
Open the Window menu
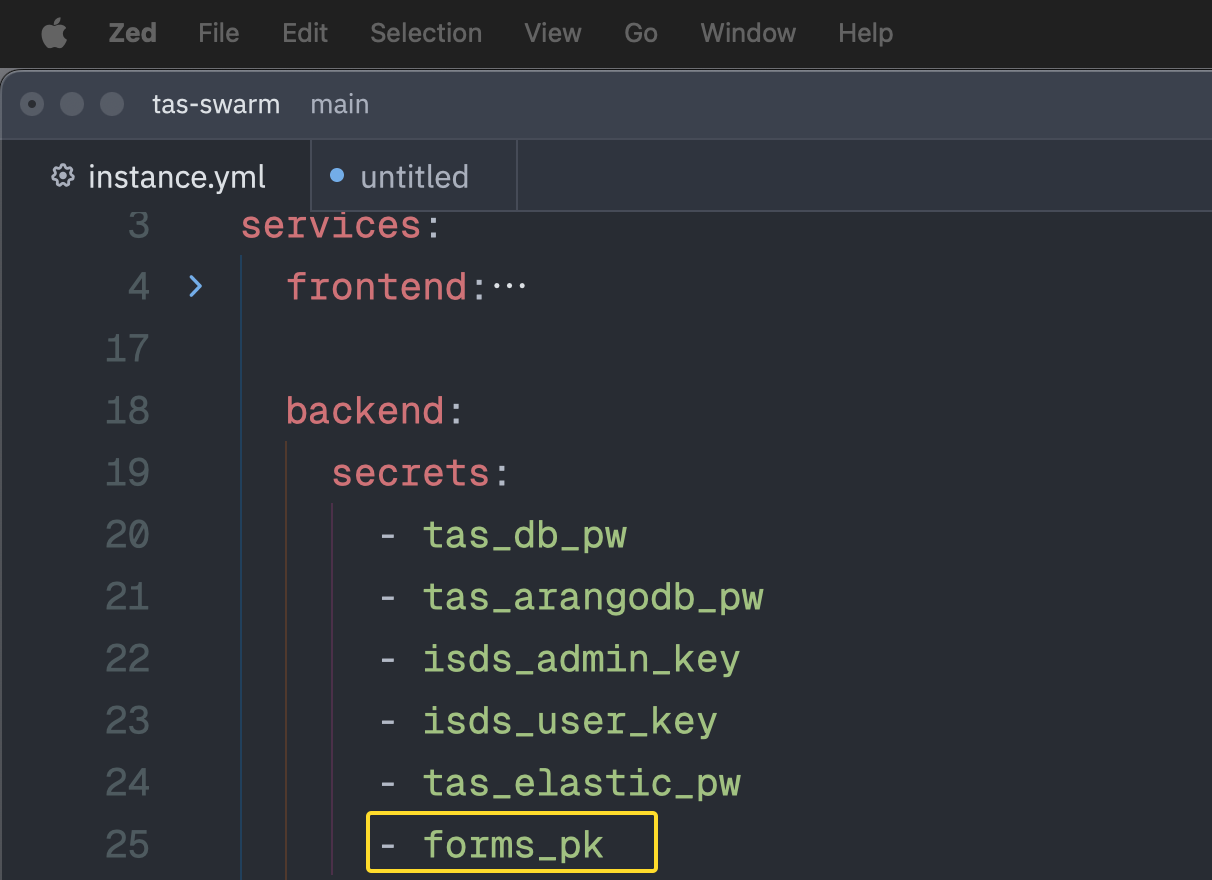tap(748, 33)
